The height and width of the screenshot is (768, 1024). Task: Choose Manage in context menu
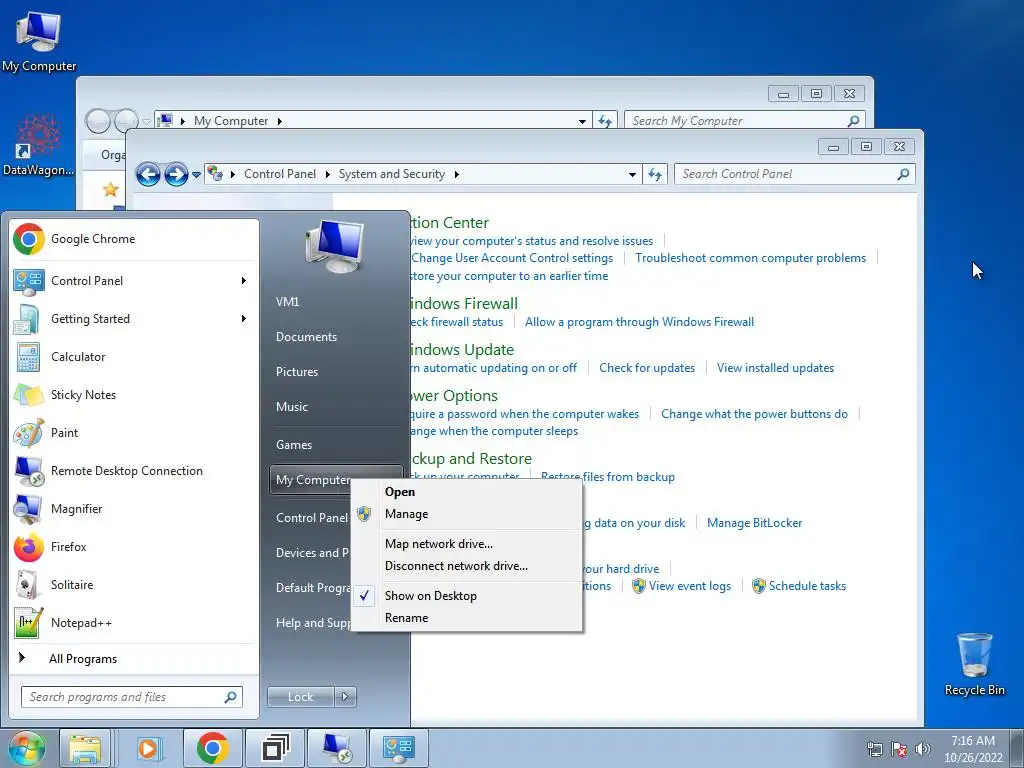[x=466, y=514]
